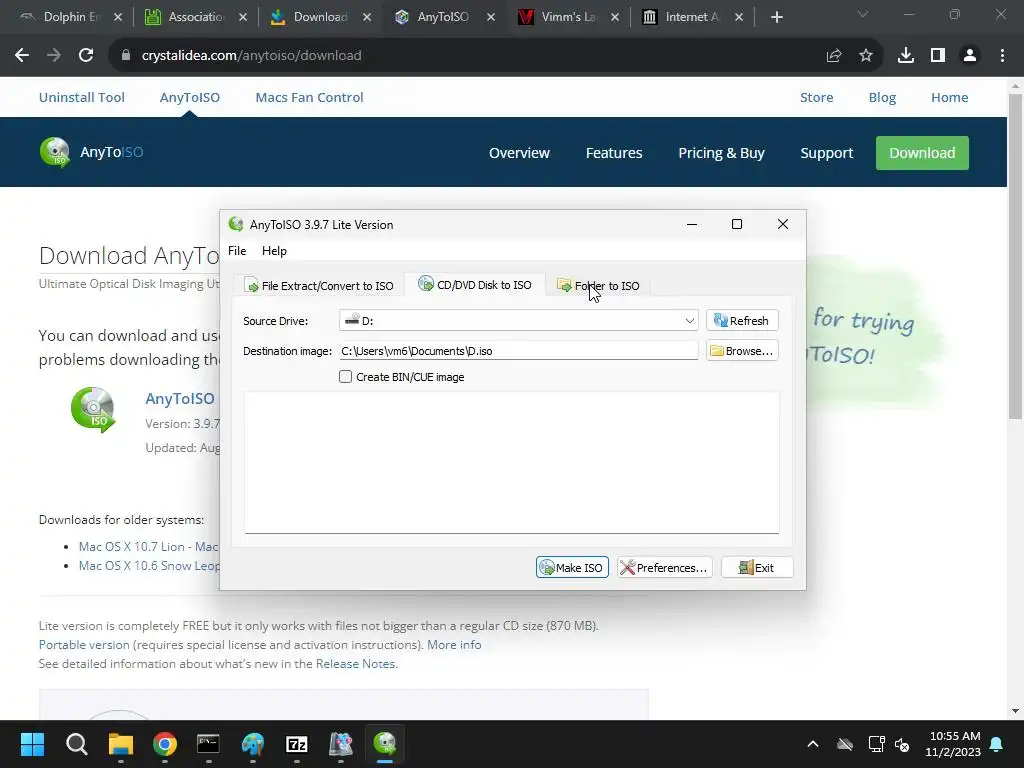Browse for destination image location

coord(742,351)
